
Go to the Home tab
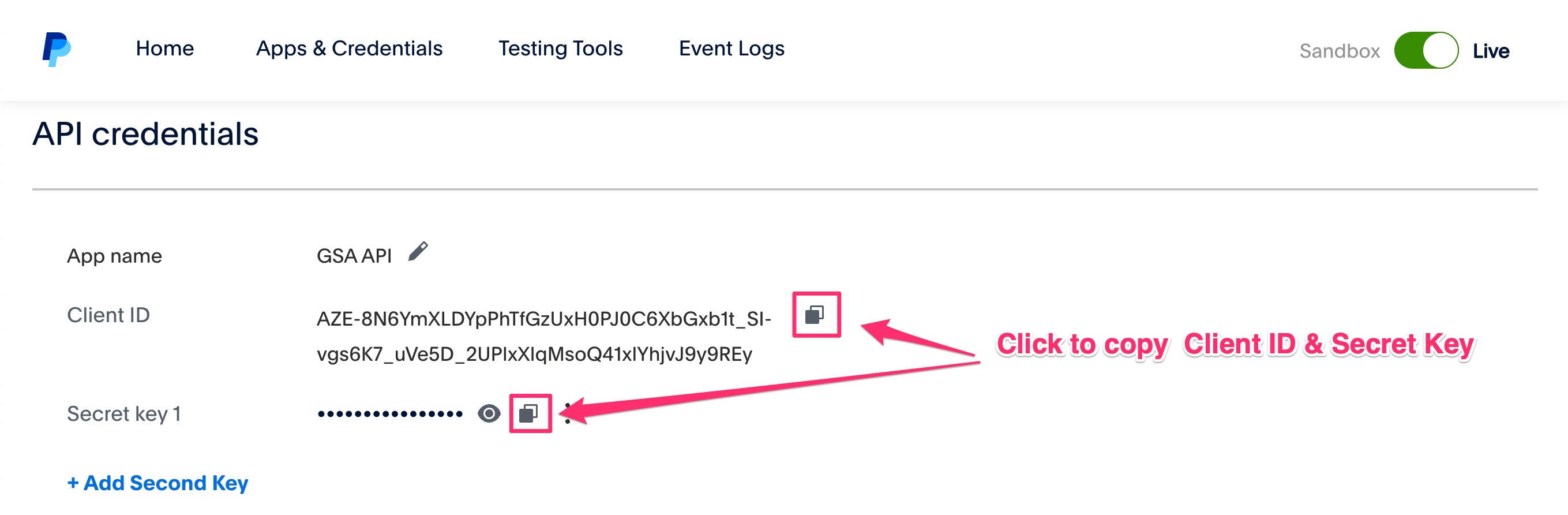click(x=164, y=48)
